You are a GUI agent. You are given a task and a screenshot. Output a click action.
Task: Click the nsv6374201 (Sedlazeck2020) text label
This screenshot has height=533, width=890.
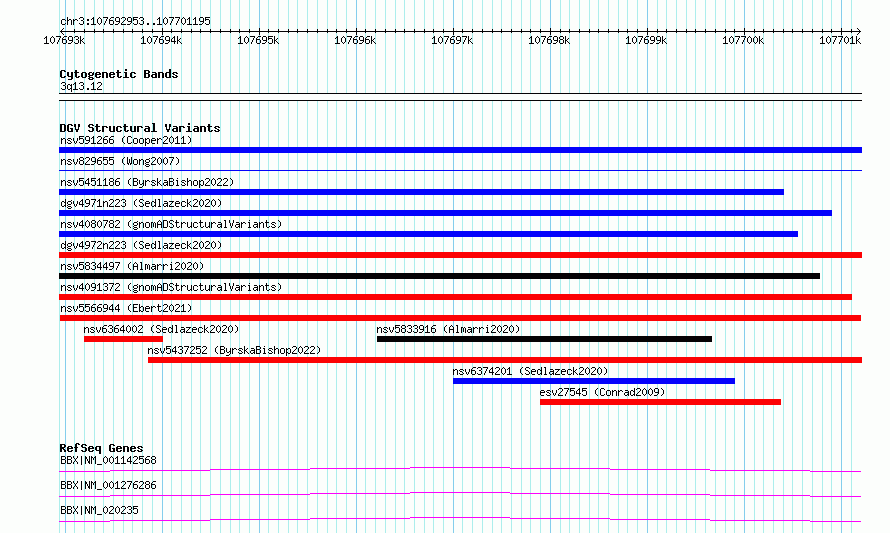(530, 371)
